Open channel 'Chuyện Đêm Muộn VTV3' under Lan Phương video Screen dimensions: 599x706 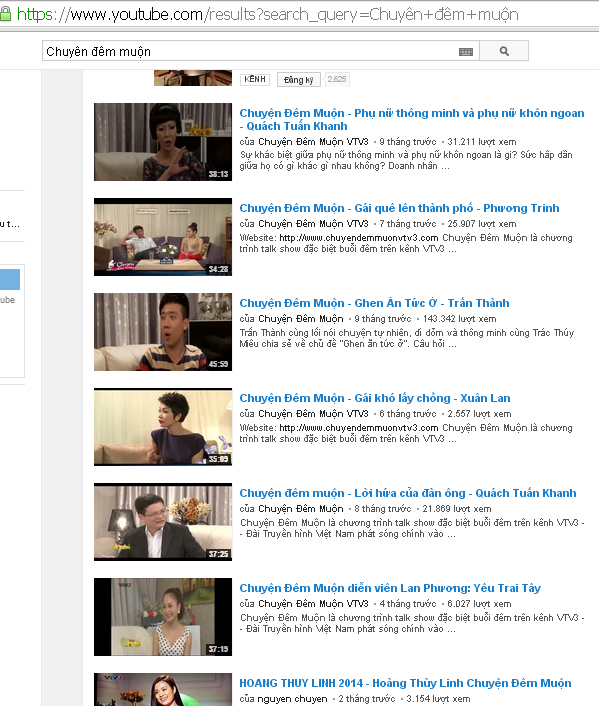point(313,604)
